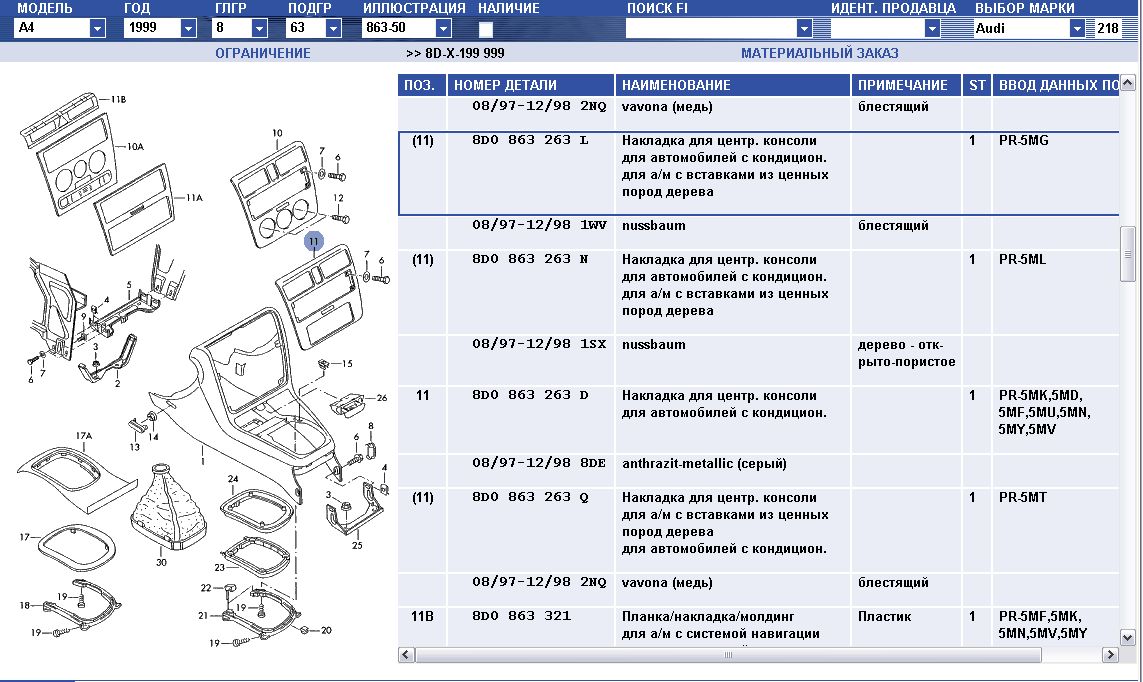Click the right arrow of the horizontal scrollbar
Viewport: 1143px width, 682px height.
(1110, 654)
